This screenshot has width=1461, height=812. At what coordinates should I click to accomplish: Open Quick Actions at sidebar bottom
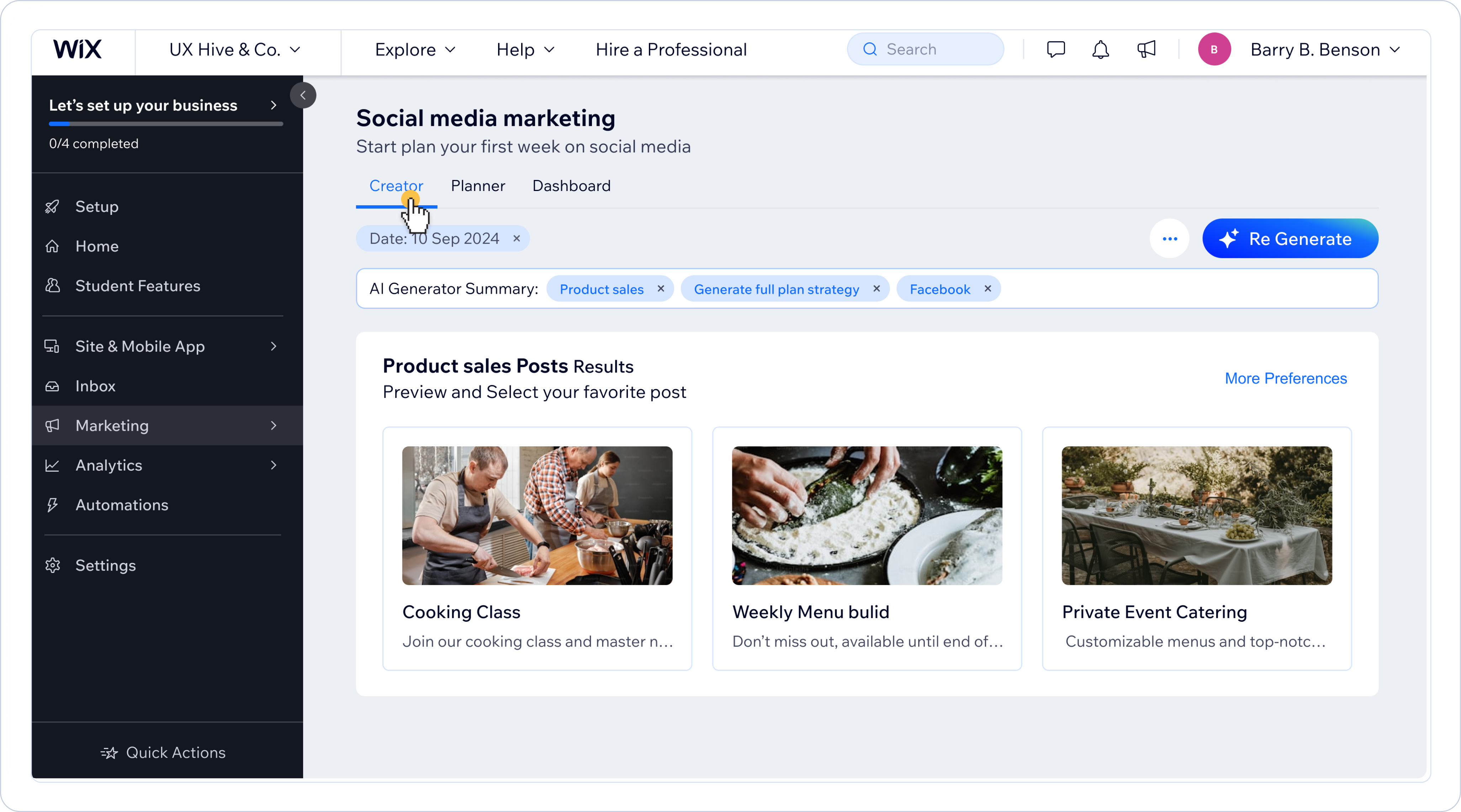pos(163,753)
